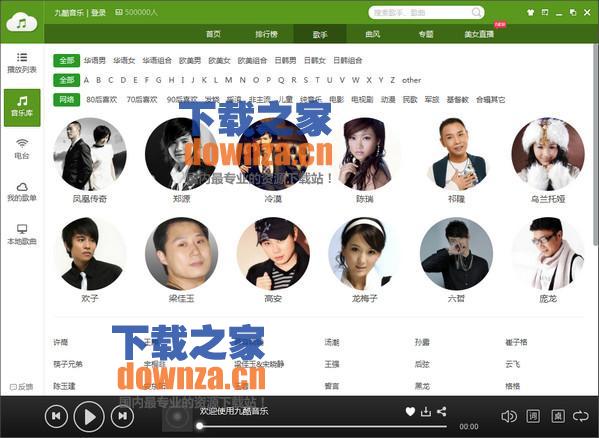599x438 pixels.
Task: Favorite the song with heart icon
Action: click(410, 411)
